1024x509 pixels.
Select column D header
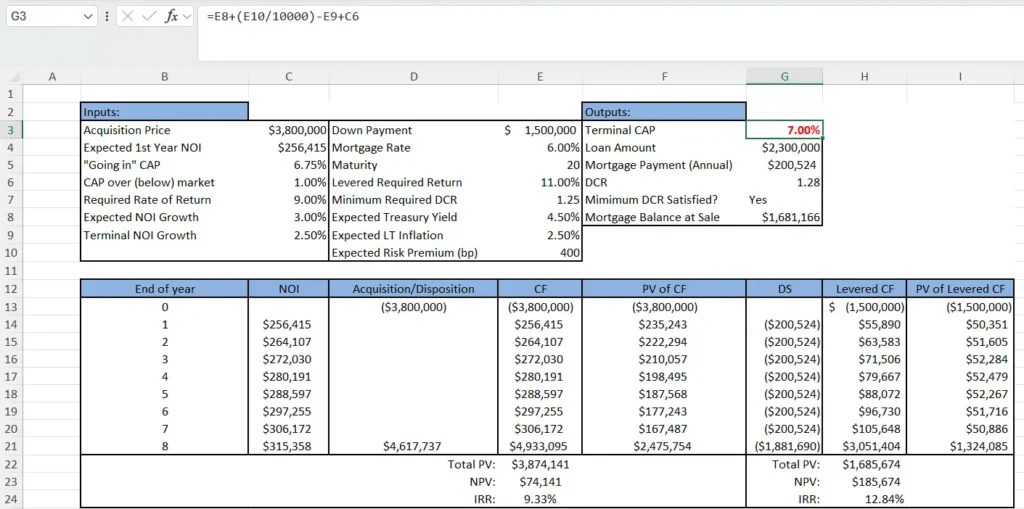(x=413, y=76)
